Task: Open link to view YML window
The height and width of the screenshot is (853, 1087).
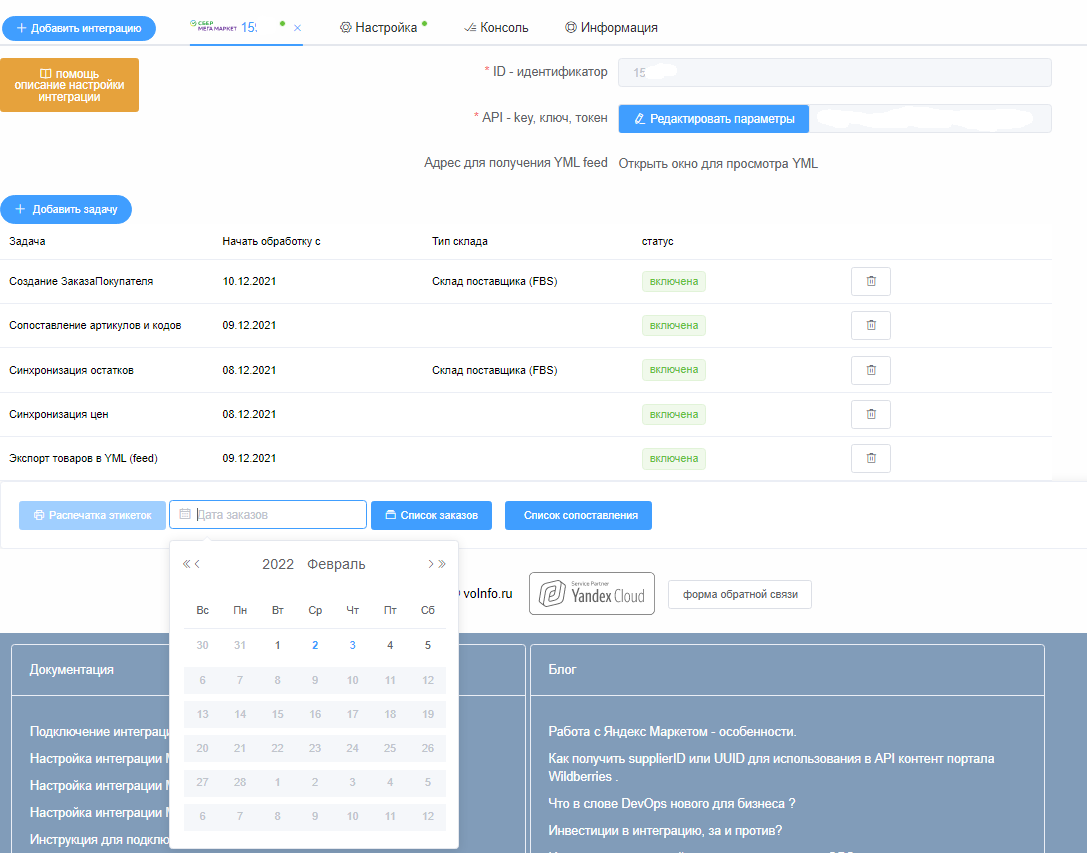Action: [x=717, y=163]
